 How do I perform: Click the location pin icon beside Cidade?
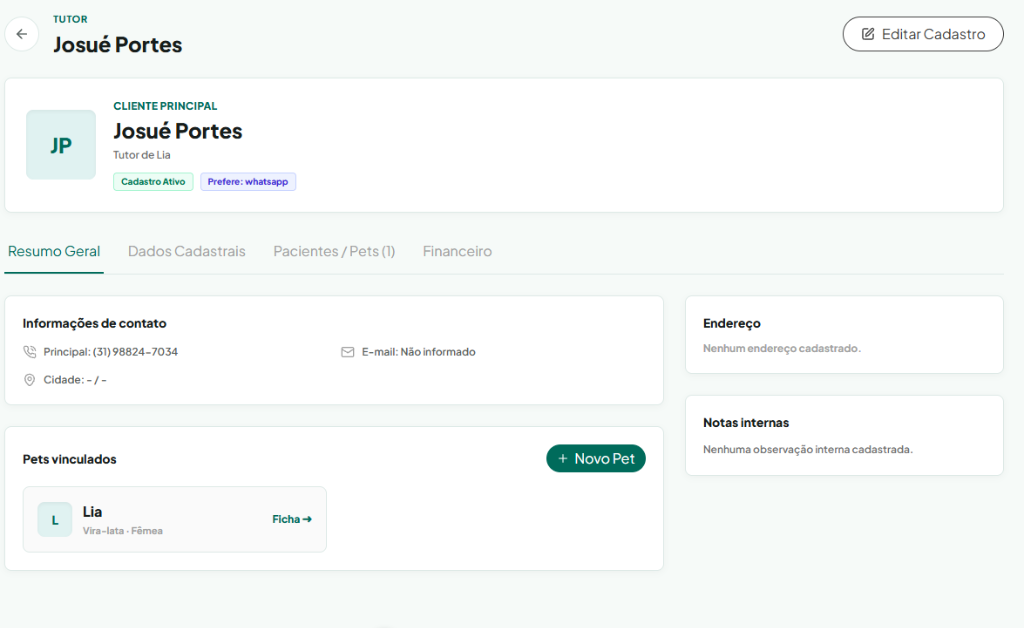tap(29, 380)
